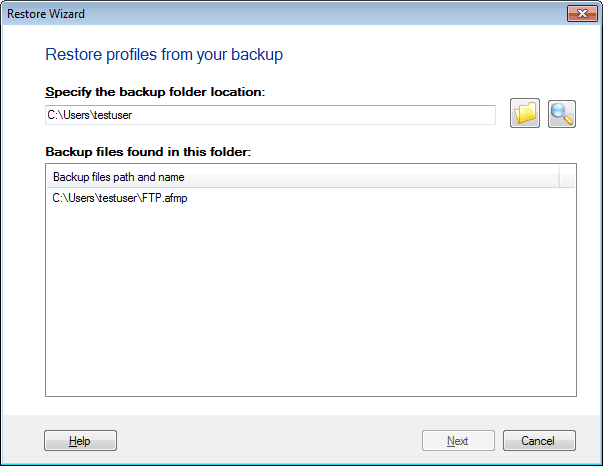Cancel the Restore Wizard

pyautogui.click(x=539, y=441)
